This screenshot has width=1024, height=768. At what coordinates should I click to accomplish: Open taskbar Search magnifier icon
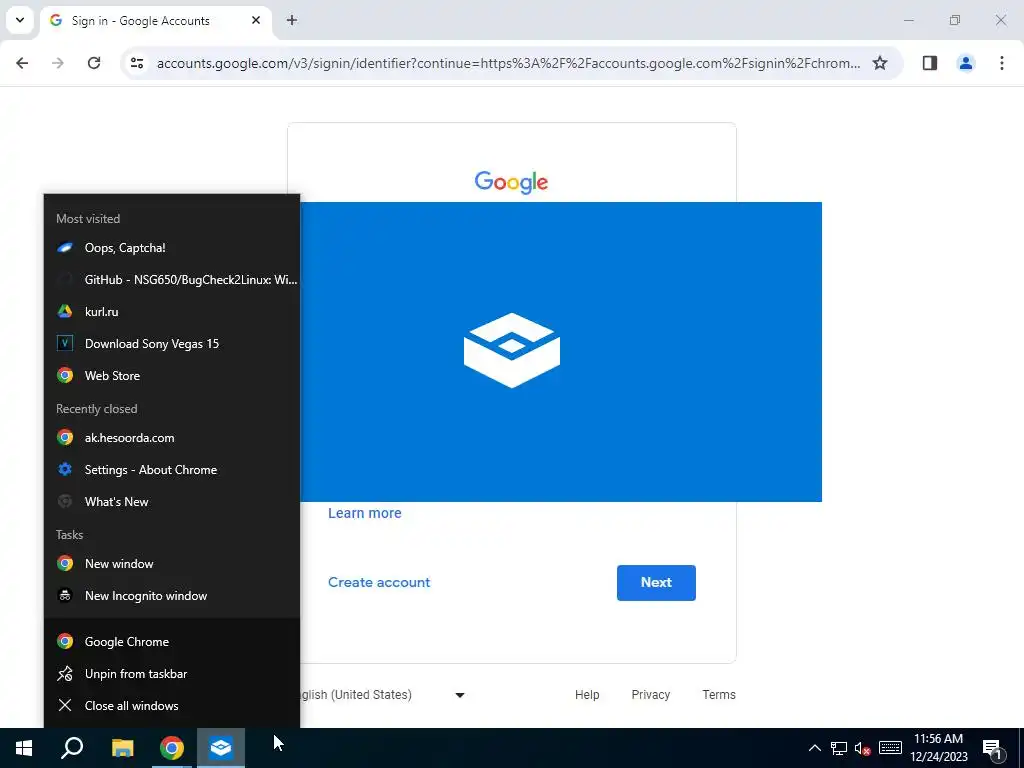click(72, 748)
